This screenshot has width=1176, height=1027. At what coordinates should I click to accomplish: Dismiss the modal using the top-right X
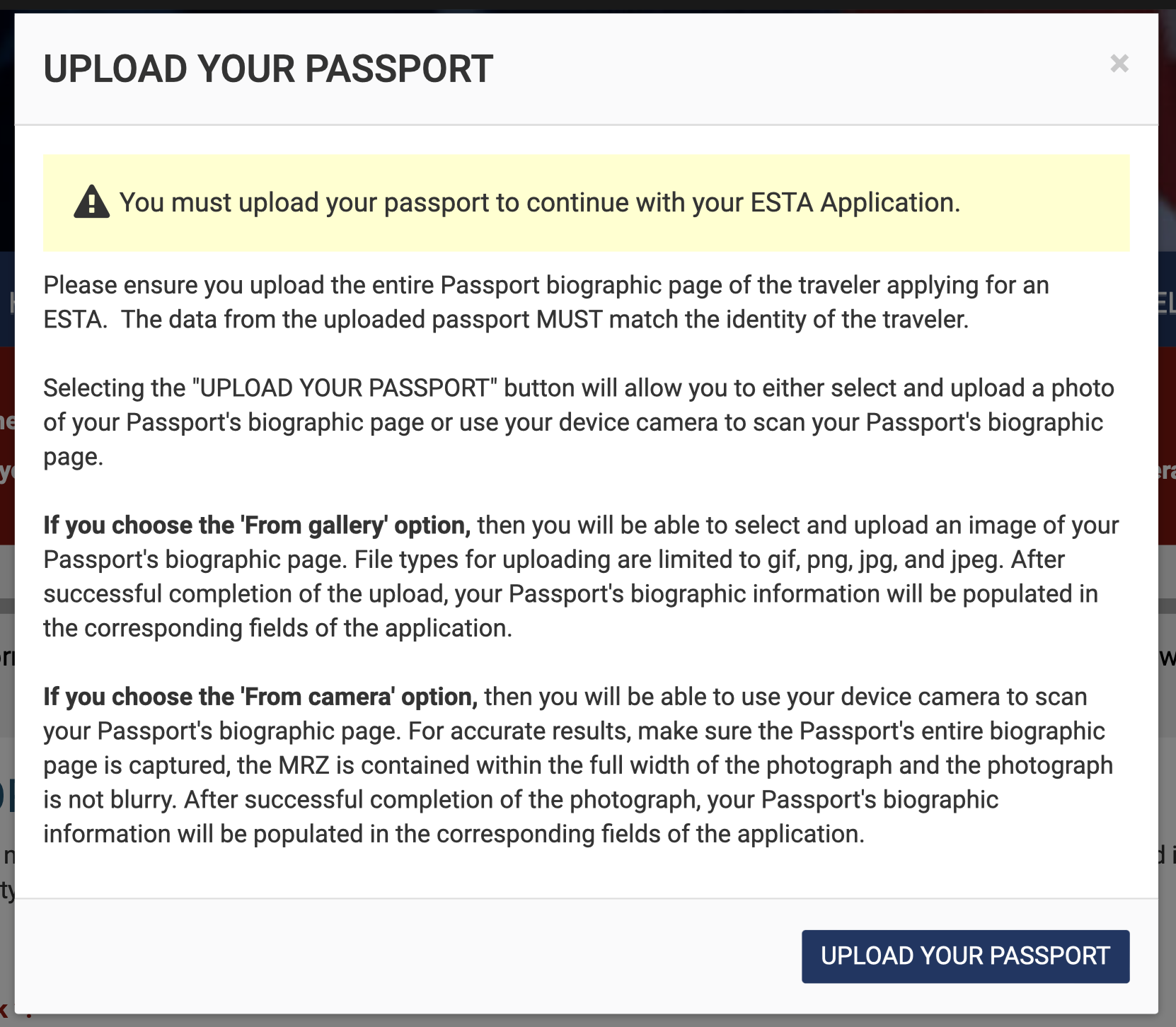[x=1120, y=64]
